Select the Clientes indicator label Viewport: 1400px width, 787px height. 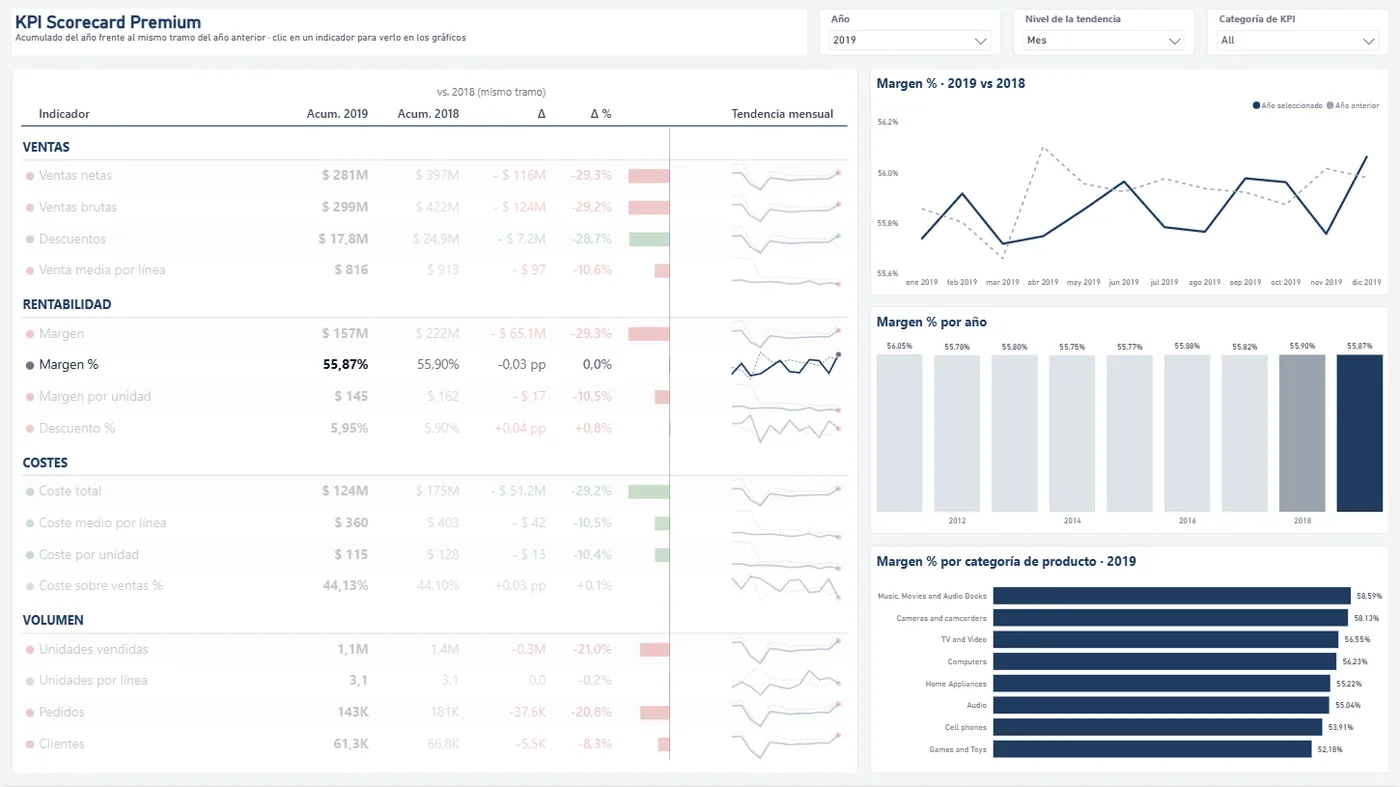[x=62, y=744]
